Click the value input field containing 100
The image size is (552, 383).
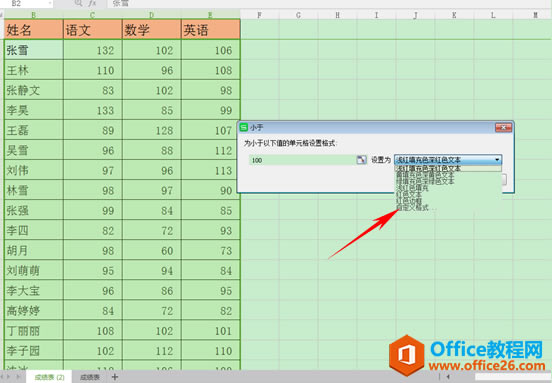click(x=302, y=160)
